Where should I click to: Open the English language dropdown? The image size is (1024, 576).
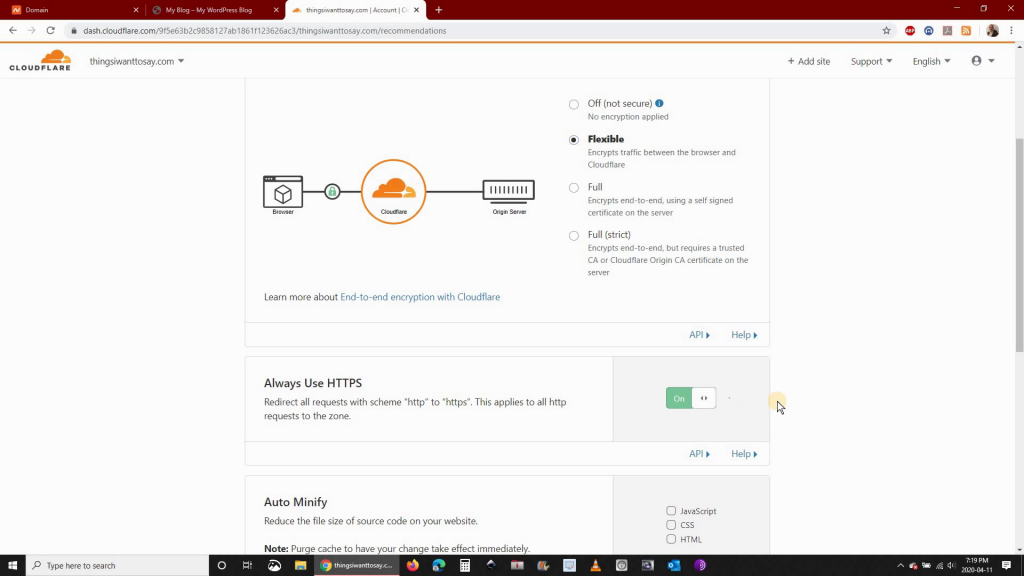click(x=931, y=61)
